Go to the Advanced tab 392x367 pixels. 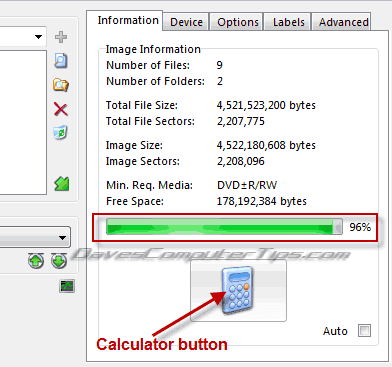(x=343, y=22)
